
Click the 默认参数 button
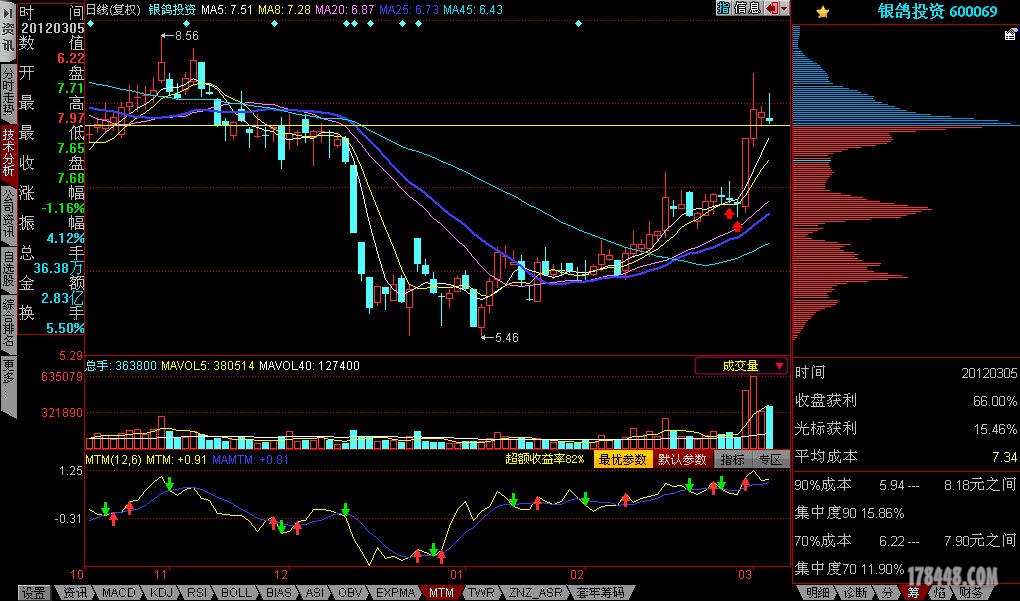pos(682,459)
